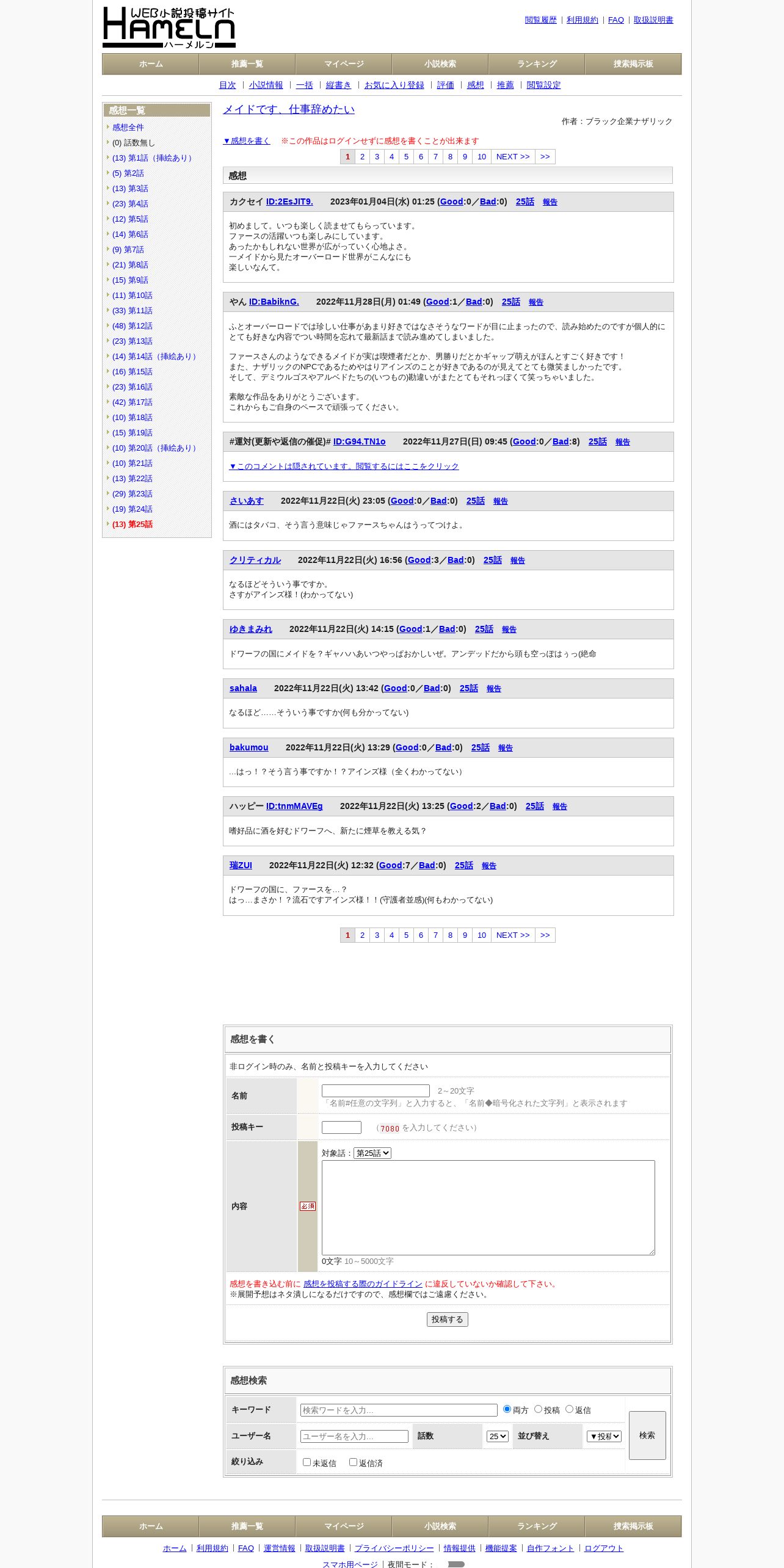This screenshot has height=1568, width=784.
Task: Open 捜索掲示板 in top navigation bar
Action: click(633, 64)
